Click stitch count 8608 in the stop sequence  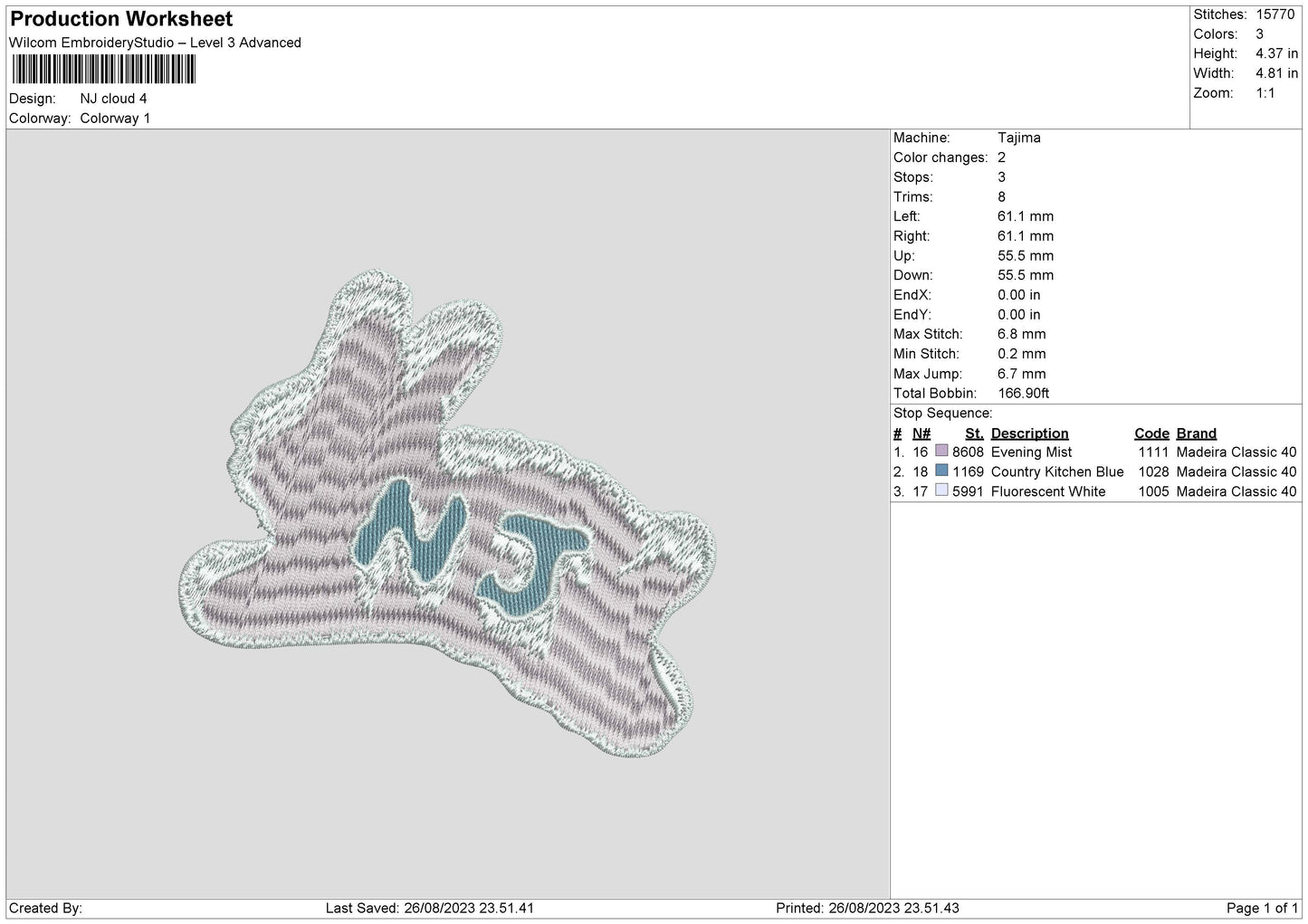point(968,452)
